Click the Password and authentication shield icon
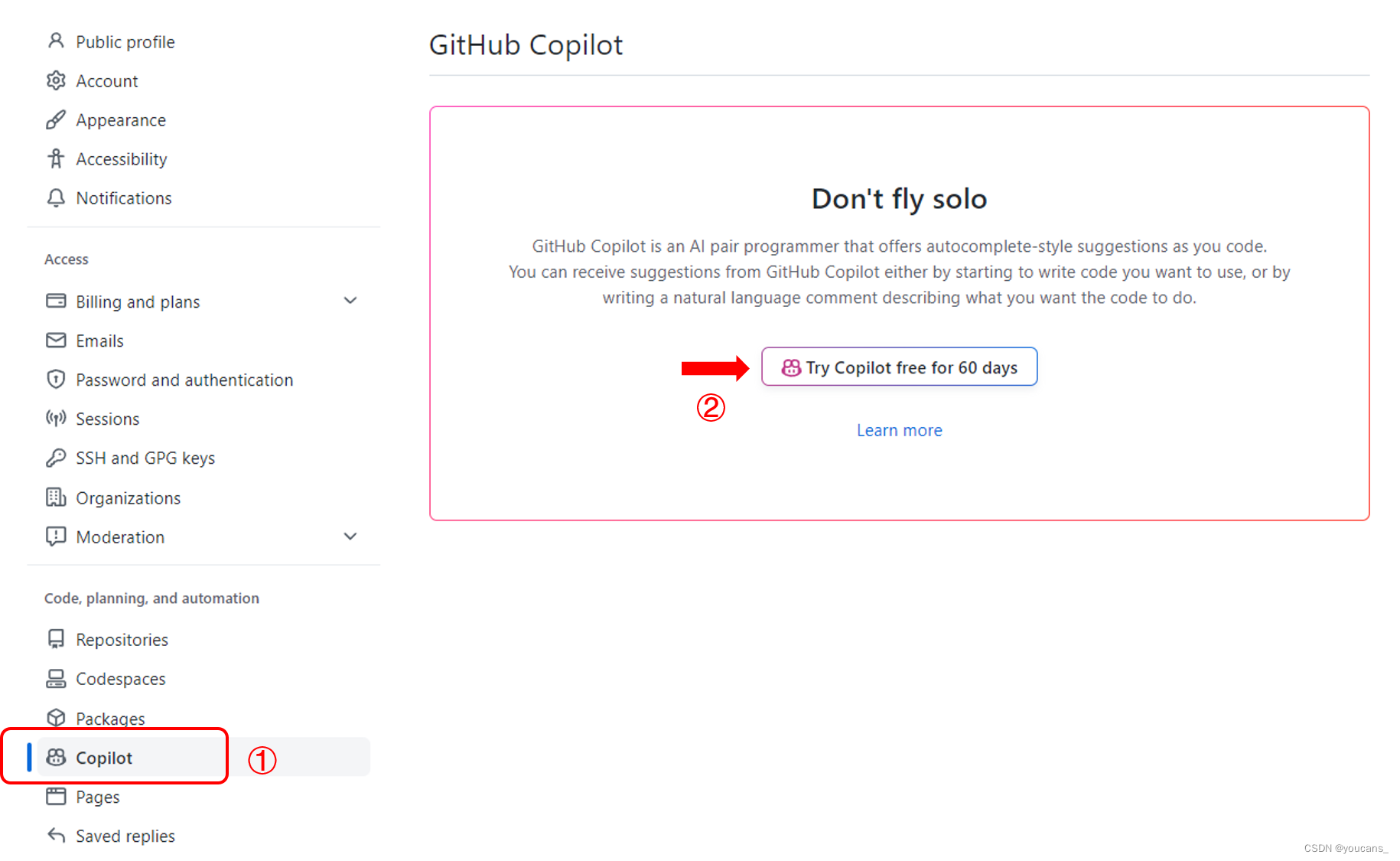Image resolution: width=1400 pixels, height=861 pixels. pos(56,380)
